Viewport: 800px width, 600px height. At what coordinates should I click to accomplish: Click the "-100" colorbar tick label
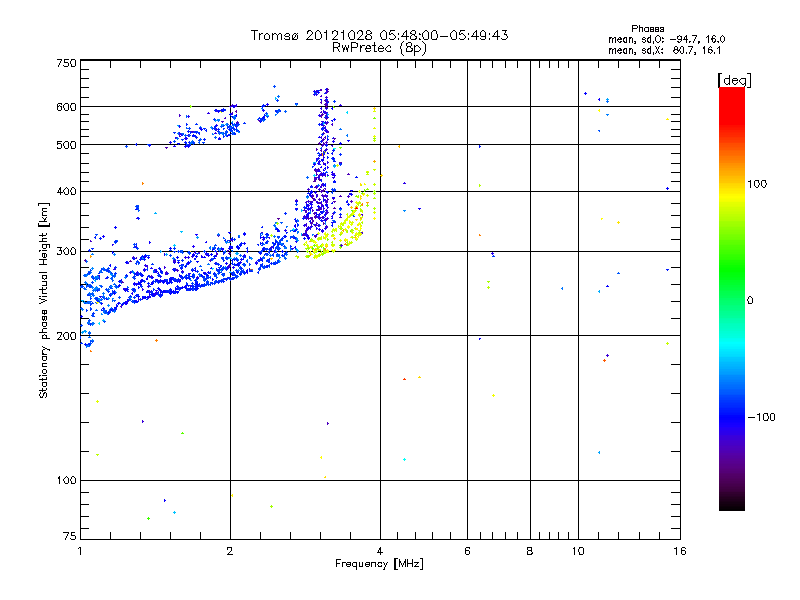click(761, 417)
